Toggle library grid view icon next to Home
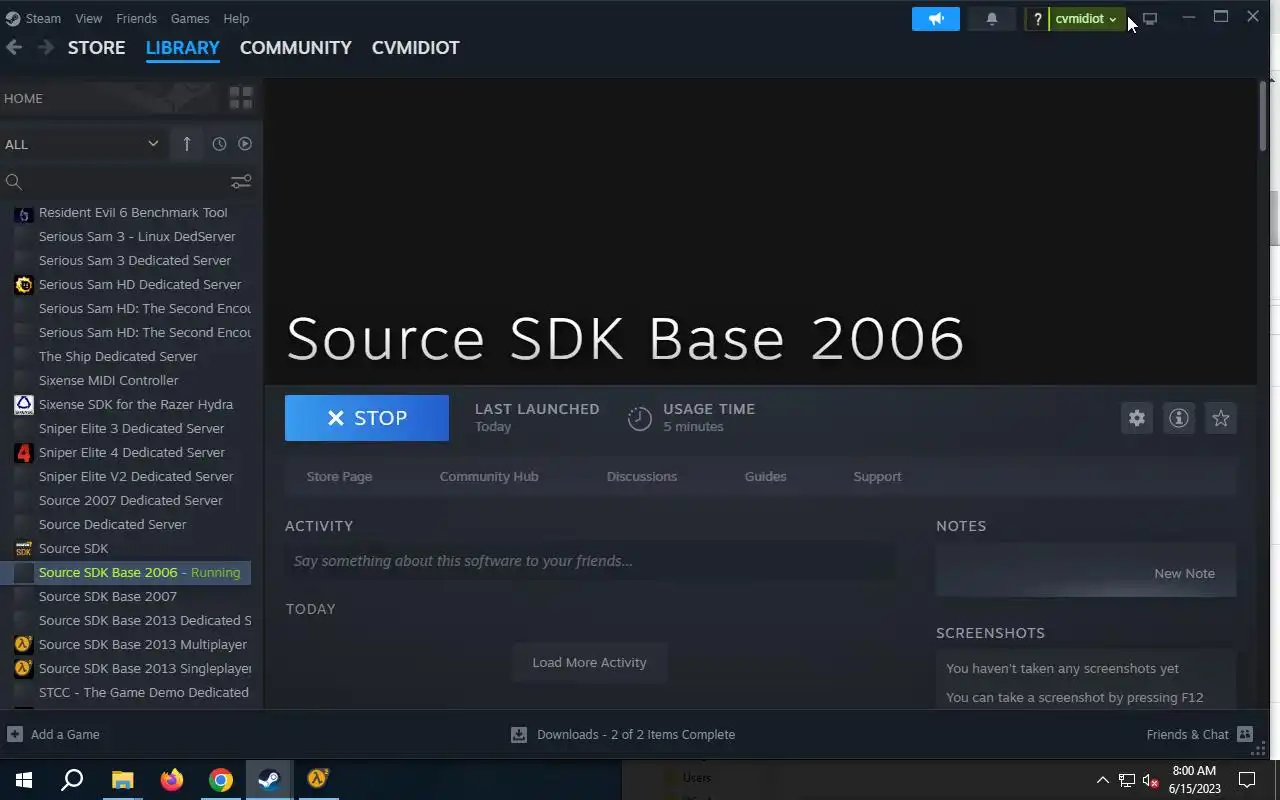 [241, 98]
